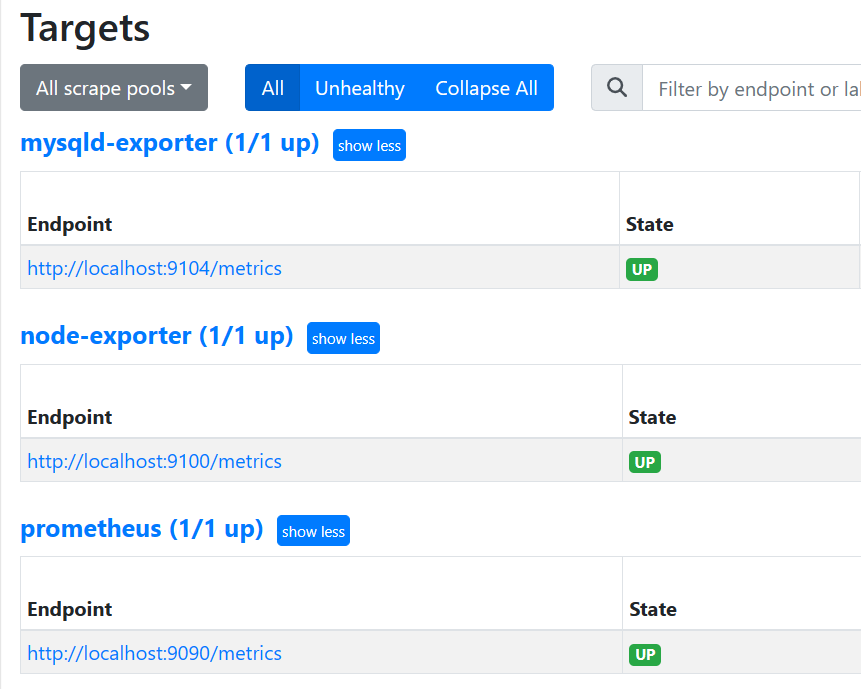
Task: Open the prometheus pool heading link
Action: tap(141, 528)
